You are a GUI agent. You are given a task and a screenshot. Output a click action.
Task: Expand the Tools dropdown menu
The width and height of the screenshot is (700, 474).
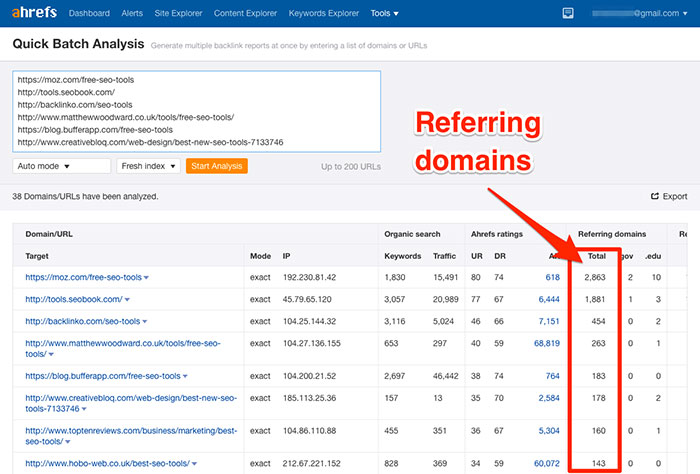point(384,13)
